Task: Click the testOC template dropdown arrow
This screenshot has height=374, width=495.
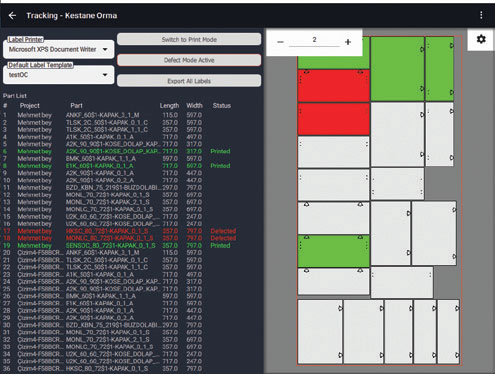Action: (x=105, y=75)
